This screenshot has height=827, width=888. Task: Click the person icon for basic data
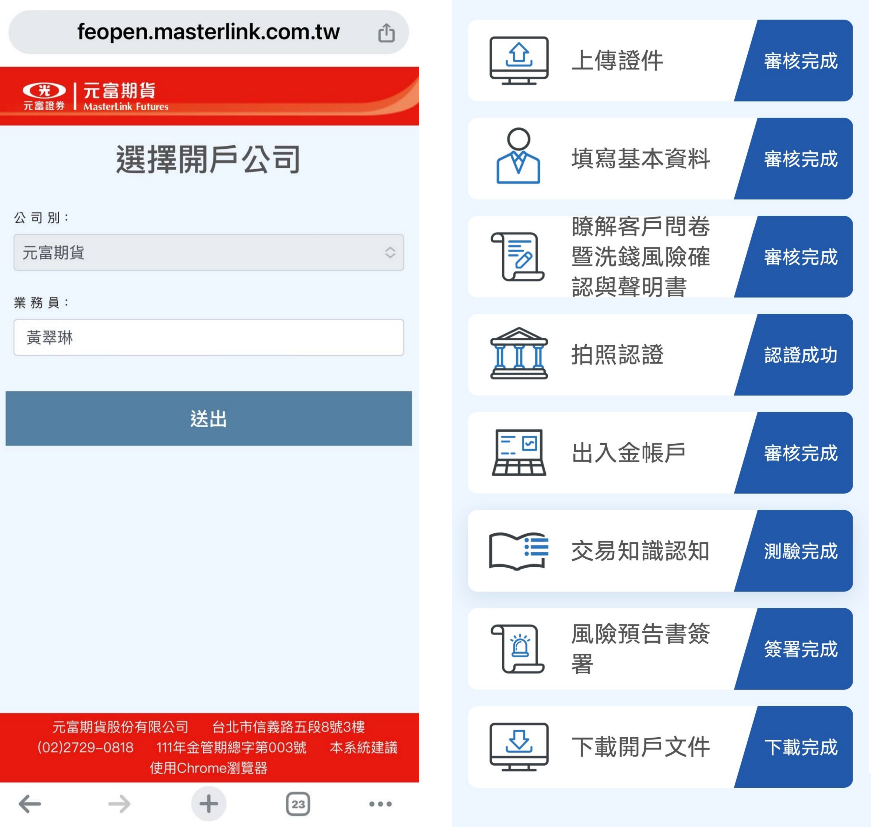coord(518,156)
